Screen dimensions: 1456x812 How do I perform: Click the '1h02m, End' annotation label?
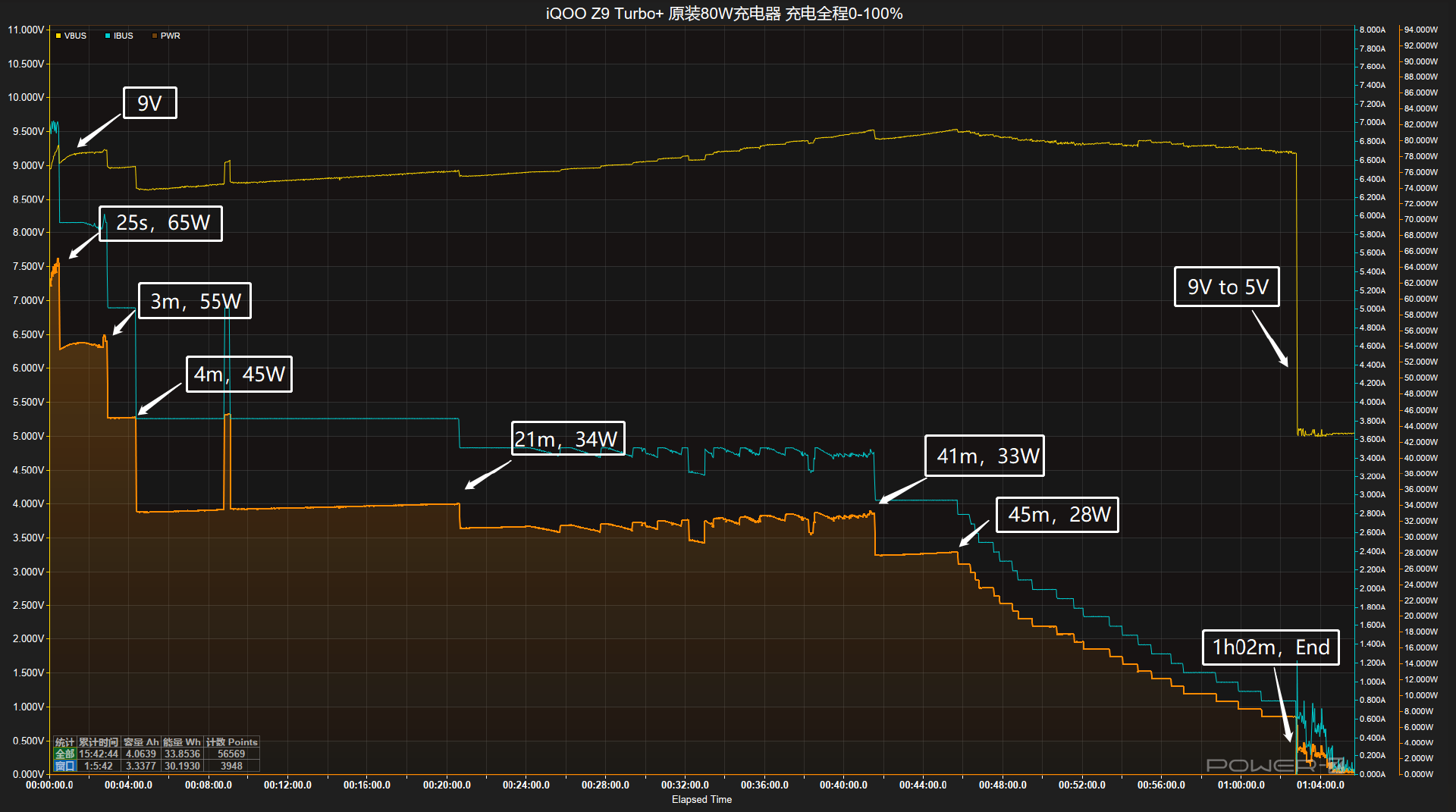click(1271, 647)
